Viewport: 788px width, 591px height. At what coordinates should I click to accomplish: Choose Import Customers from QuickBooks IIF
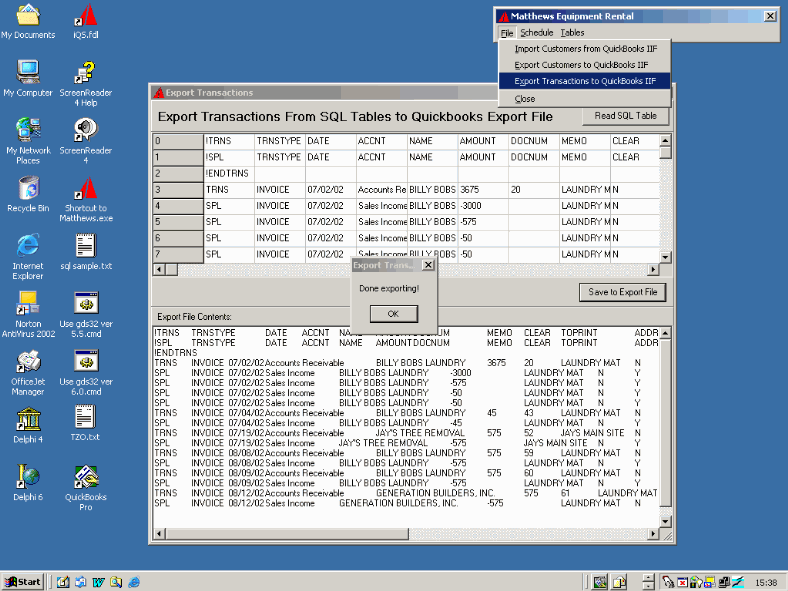coord(585,49)
